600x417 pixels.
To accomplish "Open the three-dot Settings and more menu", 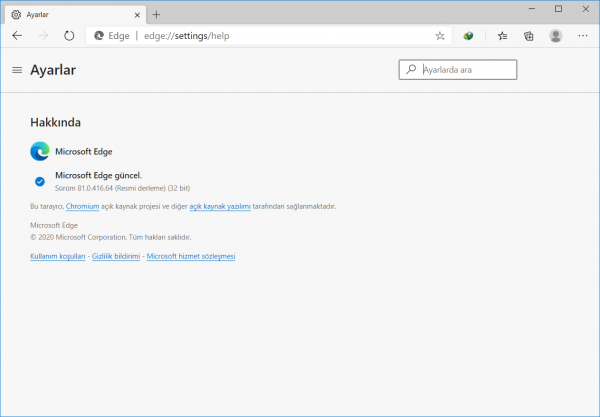I will 583,35.
